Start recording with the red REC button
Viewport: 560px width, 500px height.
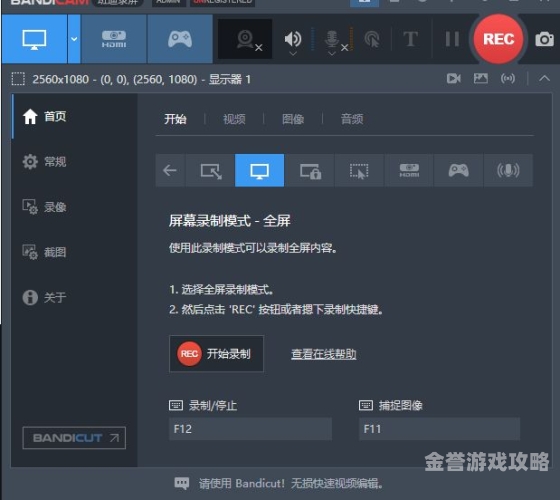498,39
